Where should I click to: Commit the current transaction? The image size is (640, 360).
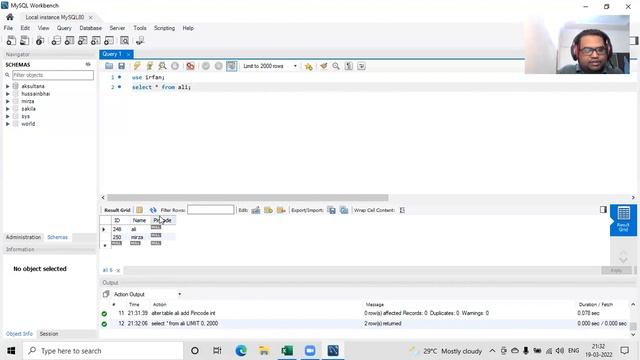(x=206, y=66)
